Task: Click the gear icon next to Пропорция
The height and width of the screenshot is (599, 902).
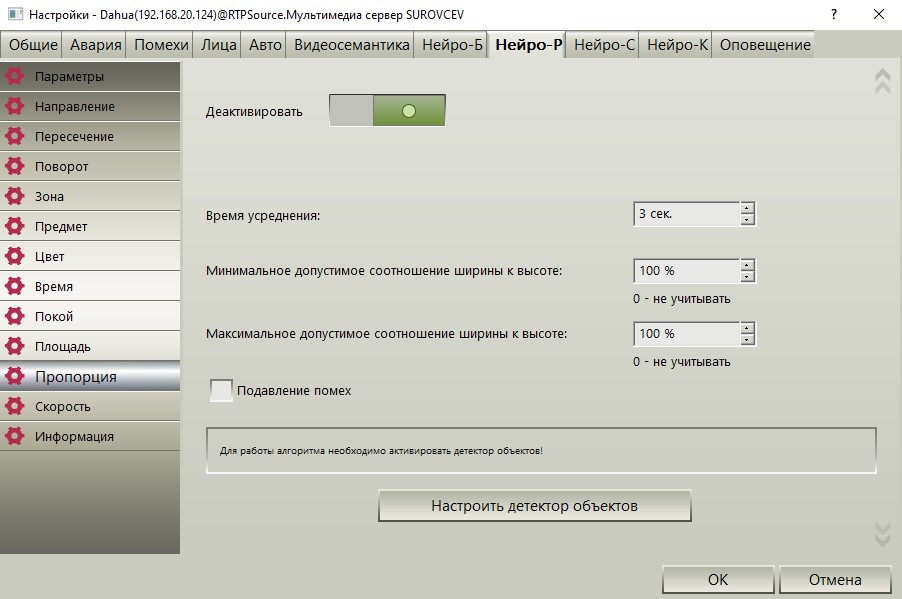Action: pyautogui.click(x=14, y=376)
